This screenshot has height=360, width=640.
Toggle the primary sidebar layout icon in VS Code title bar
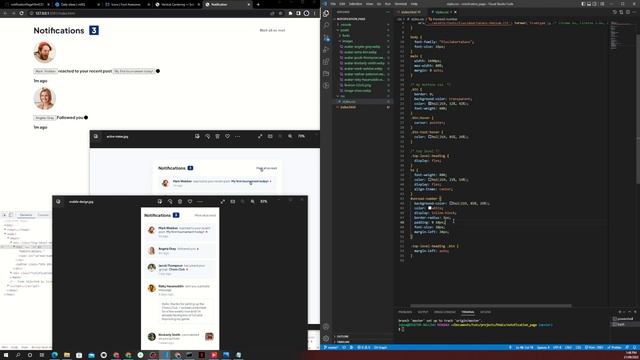tap(583, 4)
